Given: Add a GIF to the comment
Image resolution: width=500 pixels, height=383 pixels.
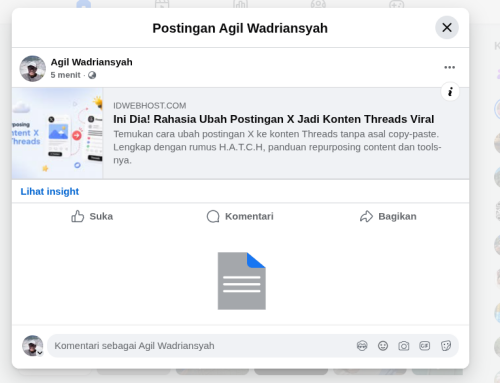Looking at the screenshot, I should pos(424,346).
